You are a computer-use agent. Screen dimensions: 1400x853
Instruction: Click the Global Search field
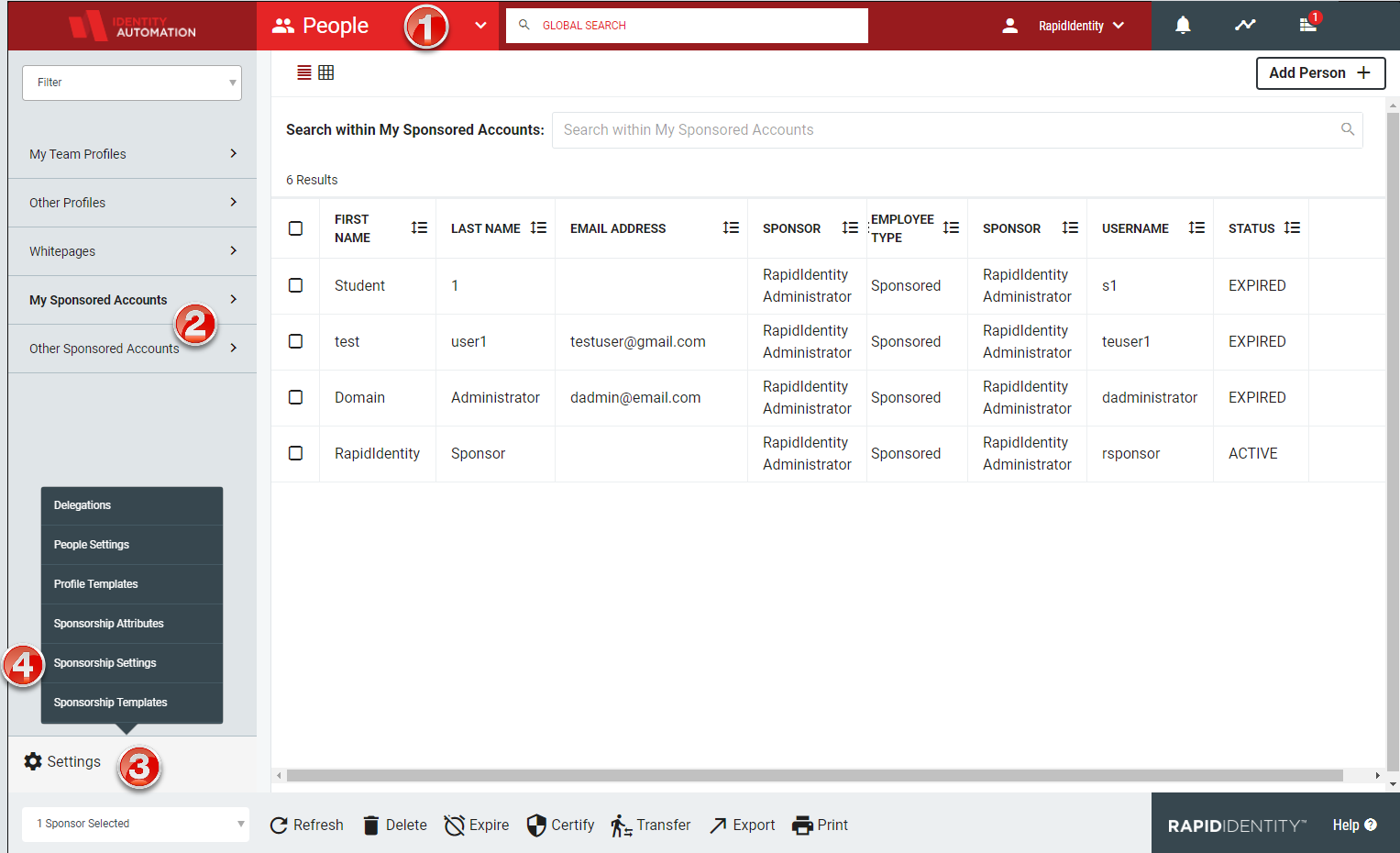tap(687, 26)
